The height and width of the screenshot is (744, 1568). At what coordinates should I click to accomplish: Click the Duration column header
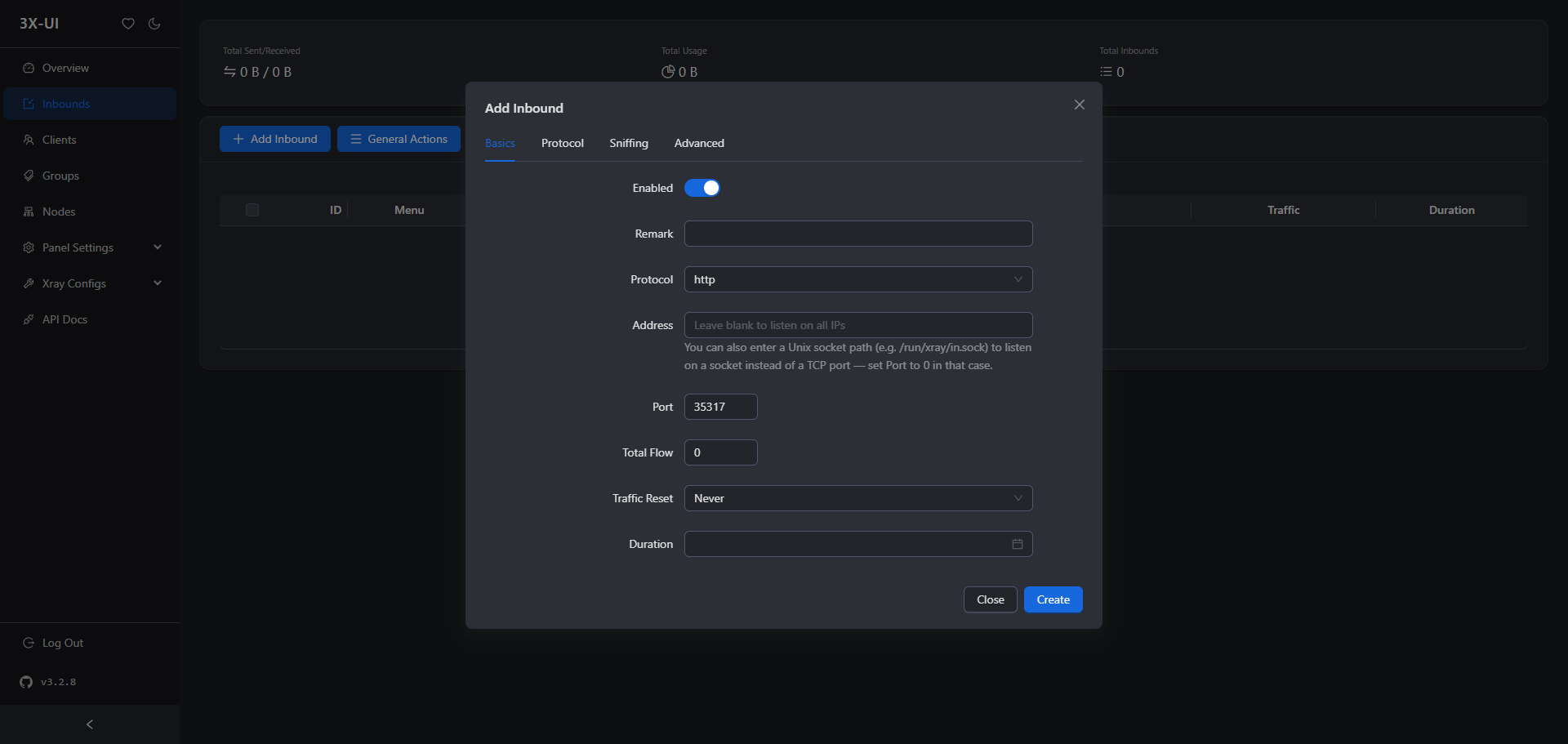1452,210
